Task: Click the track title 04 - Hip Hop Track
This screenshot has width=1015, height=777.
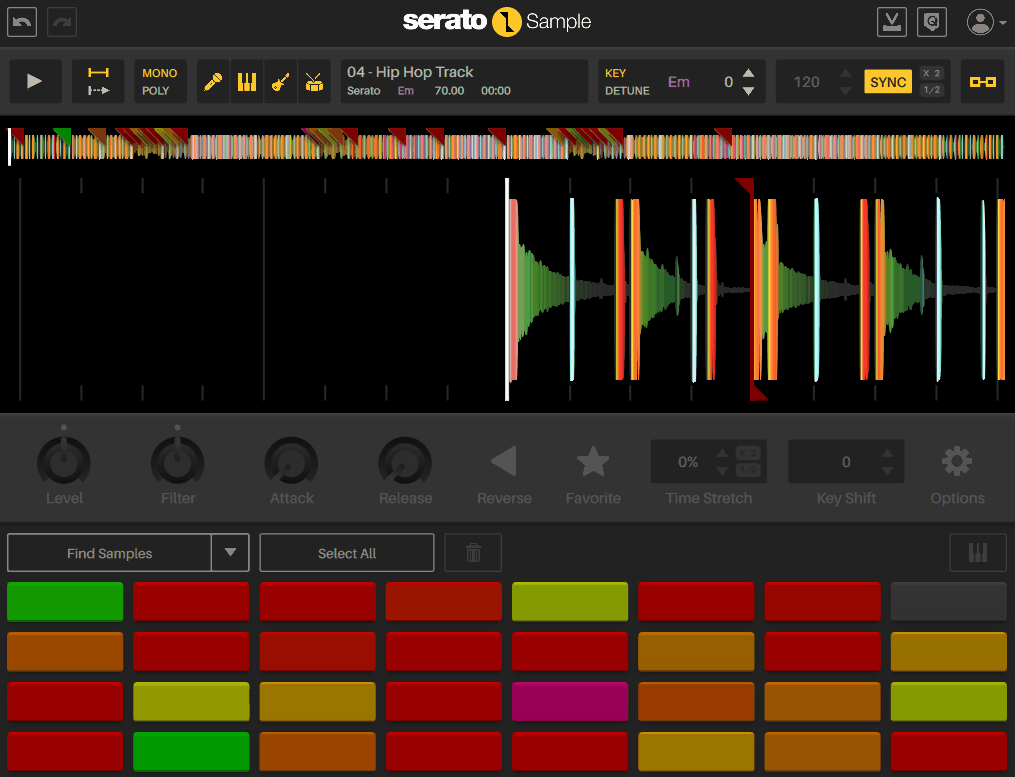Action: (410, 72)
